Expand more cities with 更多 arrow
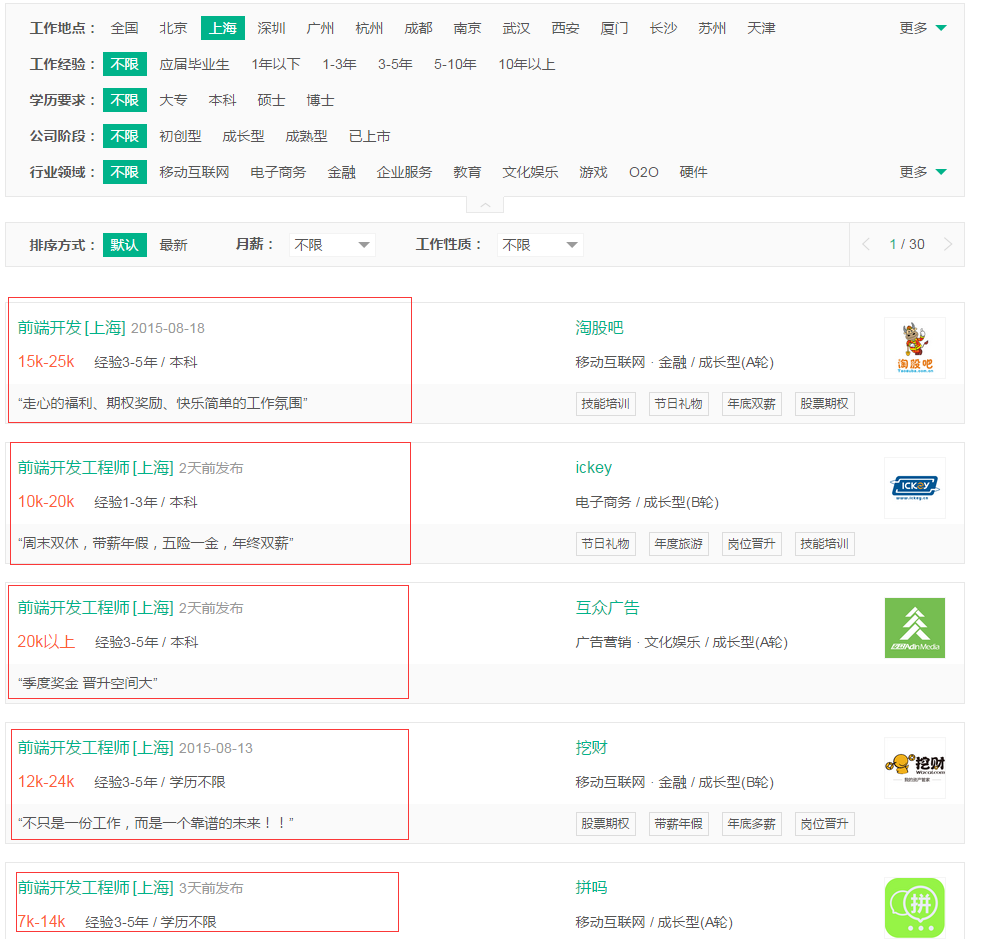Screen dimensions: 982x939 coord(923,28)
